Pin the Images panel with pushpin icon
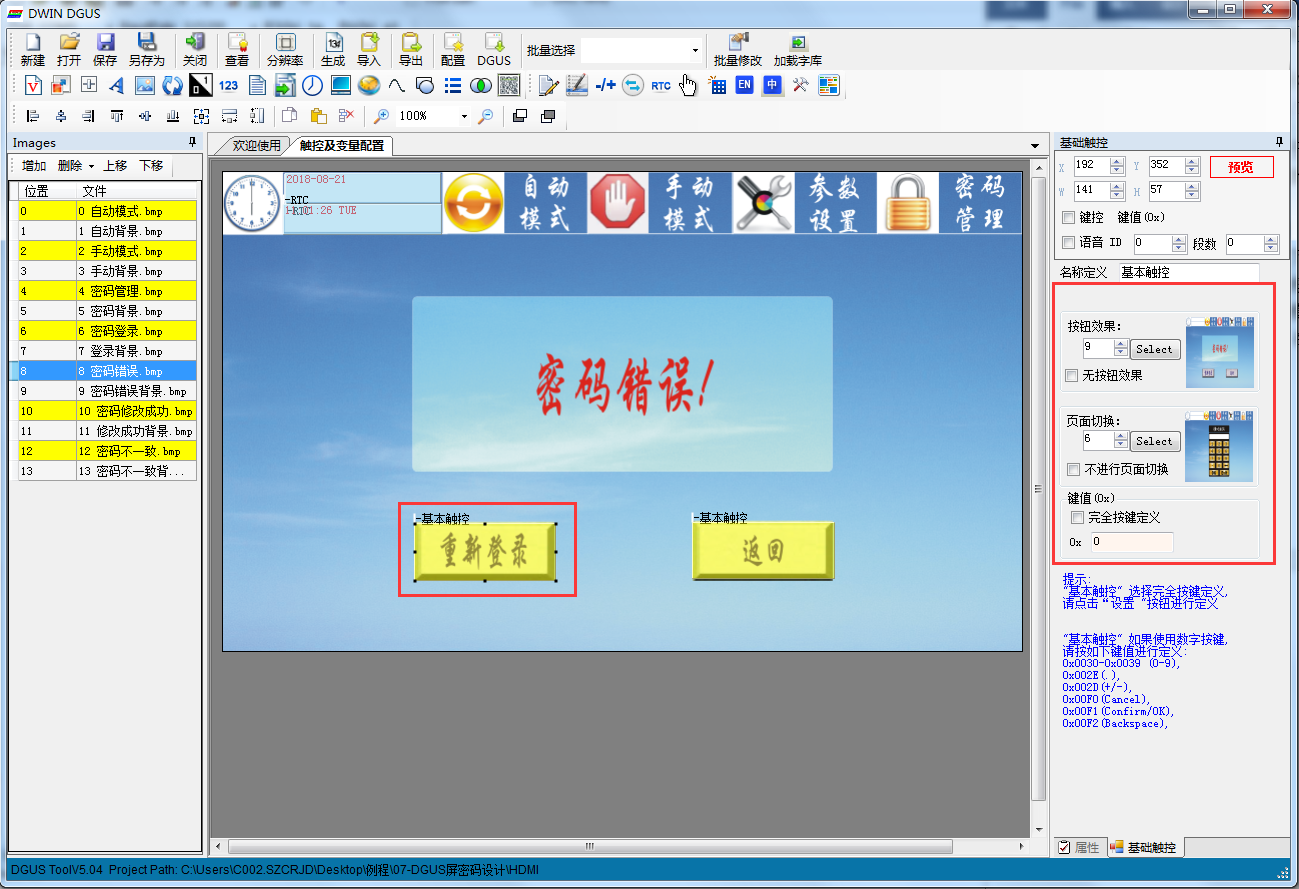This screenshot has width=1299, height=889. (x=193, y=142)
